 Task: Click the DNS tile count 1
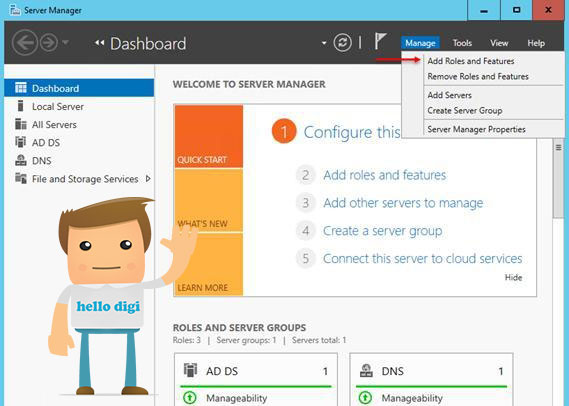tap(500, 371)
